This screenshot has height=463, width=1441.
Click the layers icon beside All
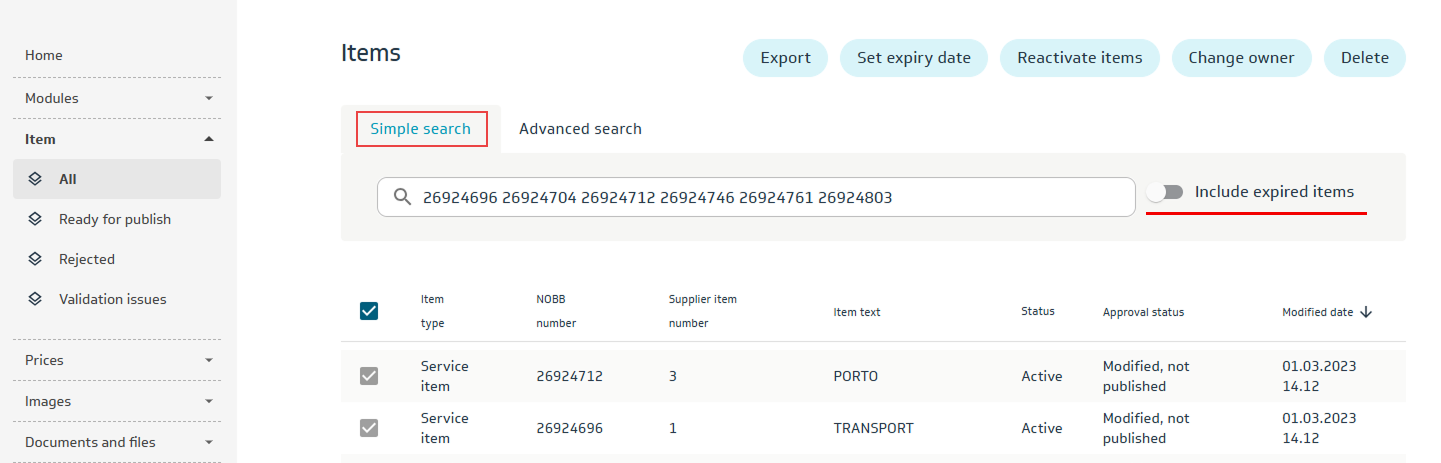(x=35, y=179)
